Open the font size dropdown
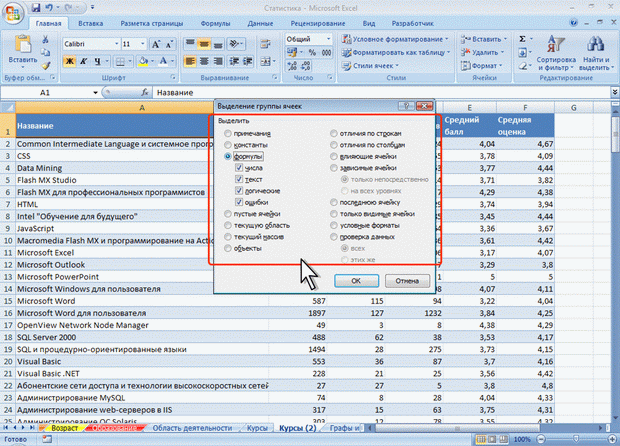Image resolution: width=620 pixels, height=446 pixels. pyautogui.click(x=143, y=44)
